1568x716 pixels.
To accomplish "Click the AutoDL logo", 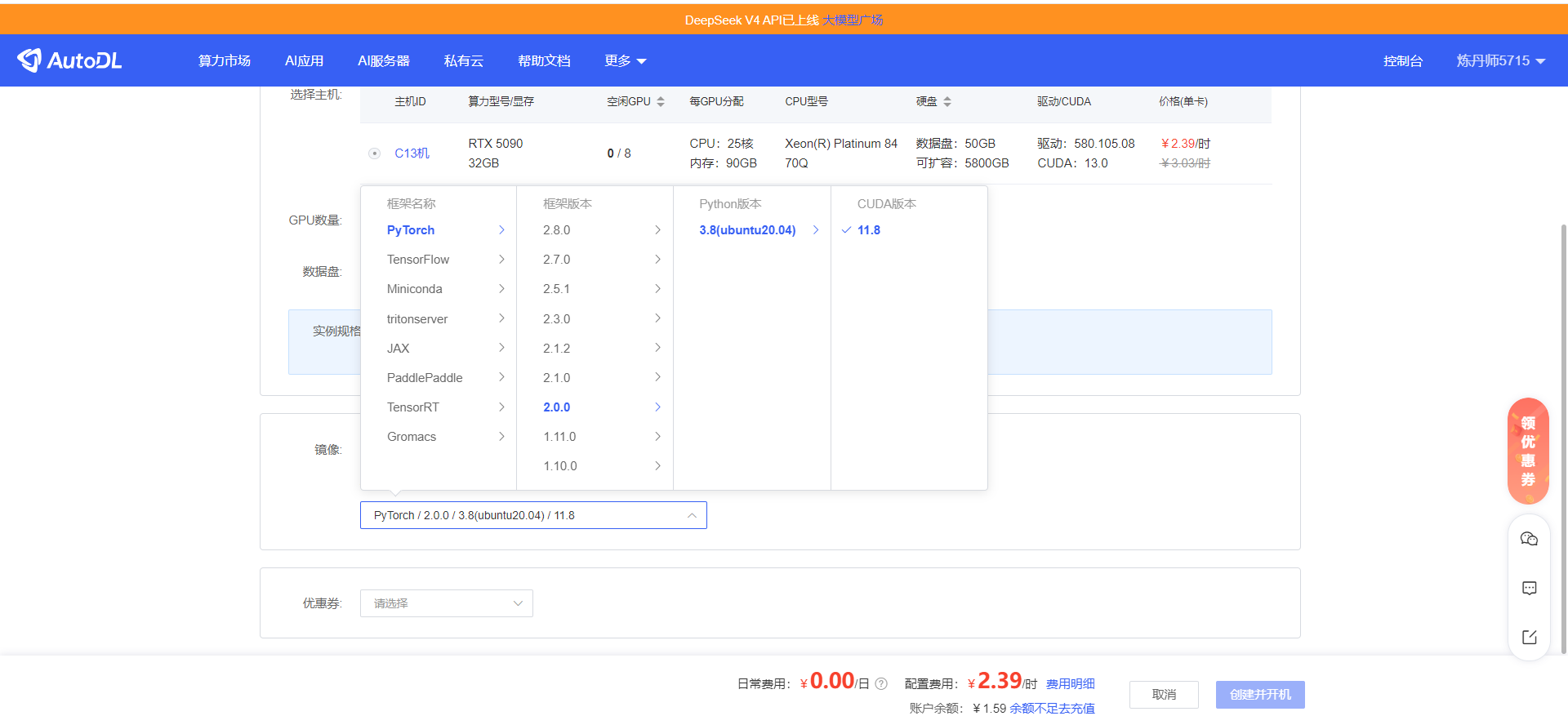I will coord(69,60).
